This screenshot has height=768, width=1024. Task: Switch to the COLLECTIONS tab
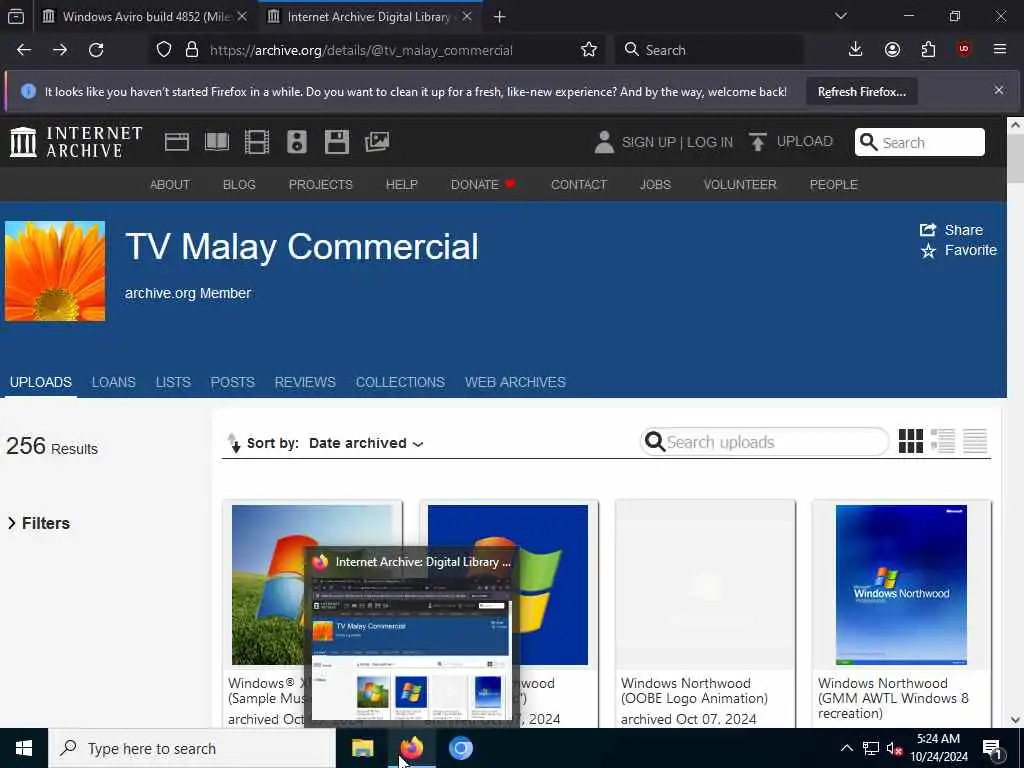[x=400, y=382]
